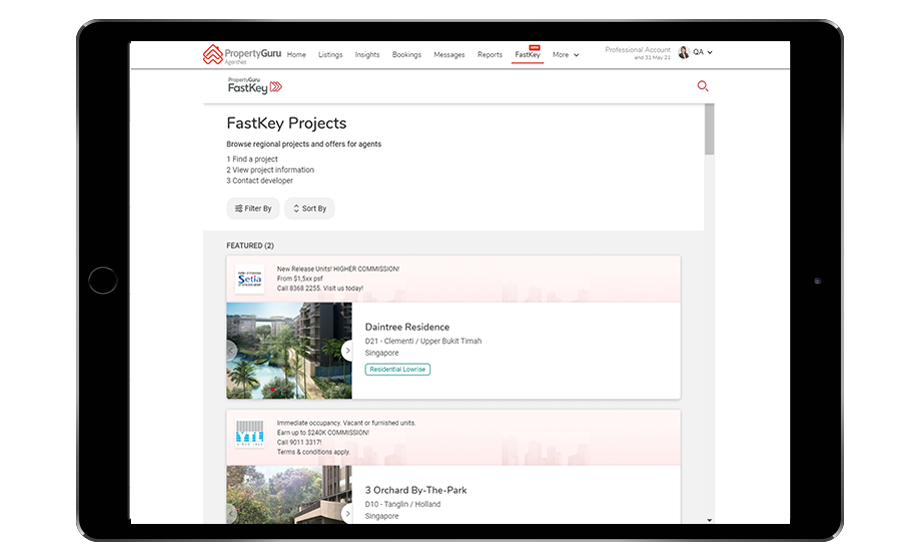Open the FastKey search magnifier icon
Screen dimensions: 920x560
[702, 86]
